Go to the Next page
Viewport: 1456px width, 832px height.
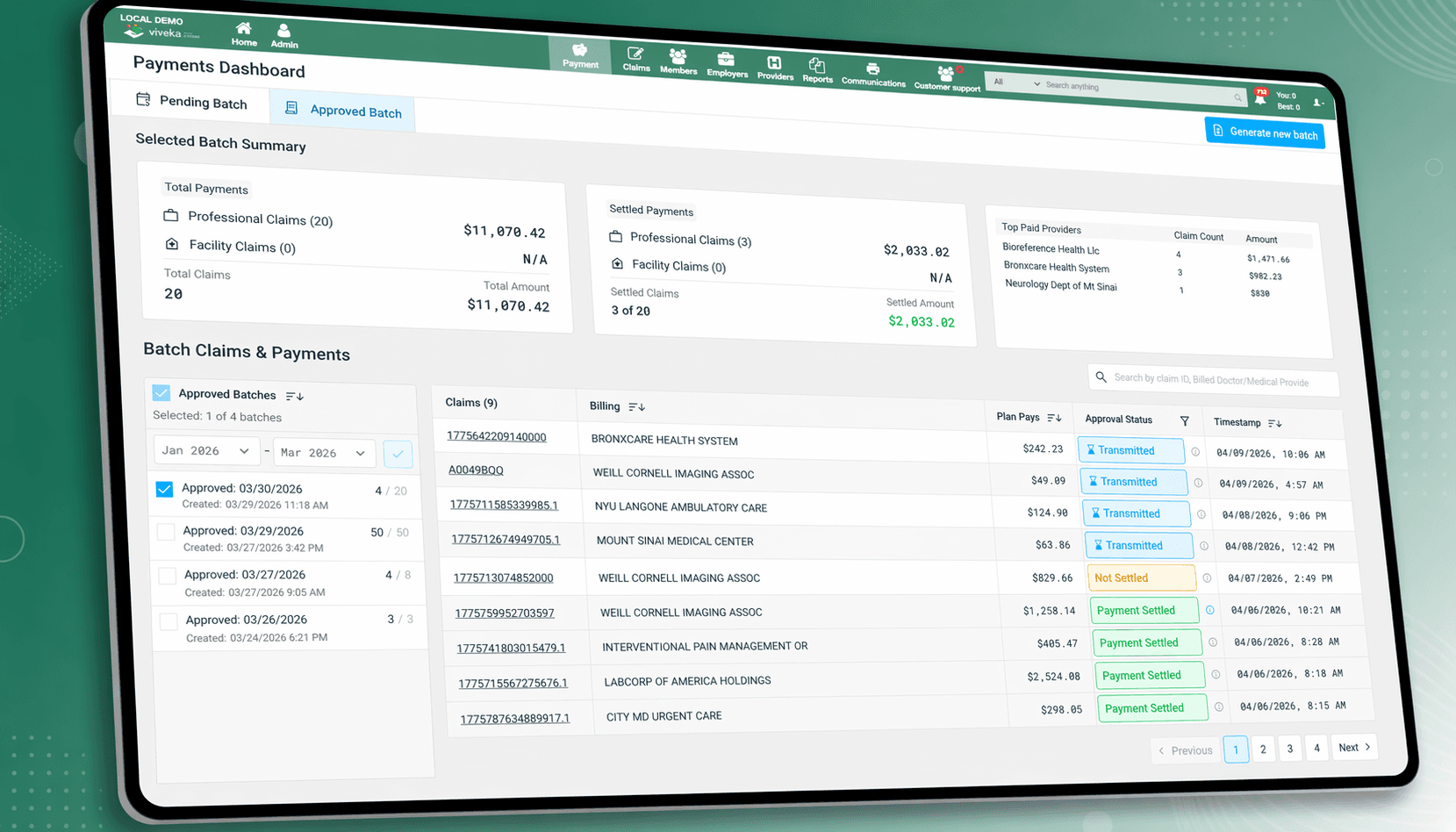pos(1354,747)
